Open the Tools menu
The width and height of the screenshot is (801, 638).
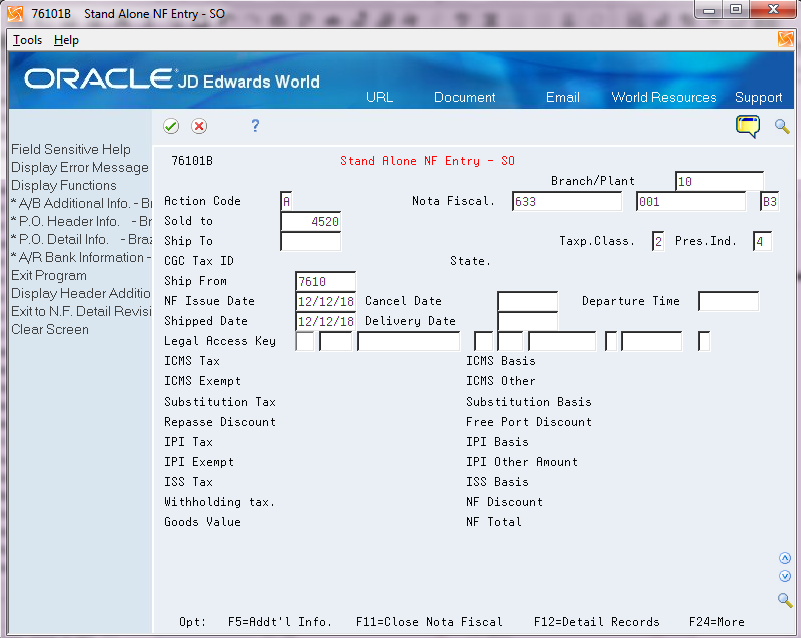pyautogui.click(x=28, y=40)
